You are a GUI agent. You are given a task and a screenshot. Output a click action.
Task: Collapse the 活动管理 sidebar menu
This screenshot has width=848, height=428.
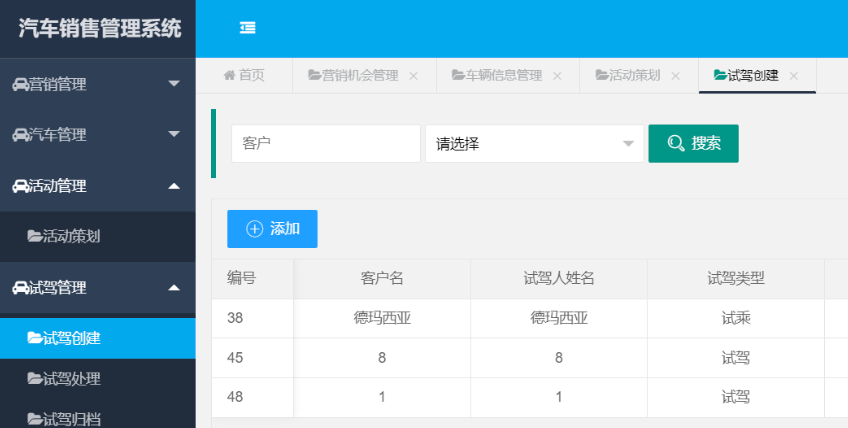tap(174, 186)
